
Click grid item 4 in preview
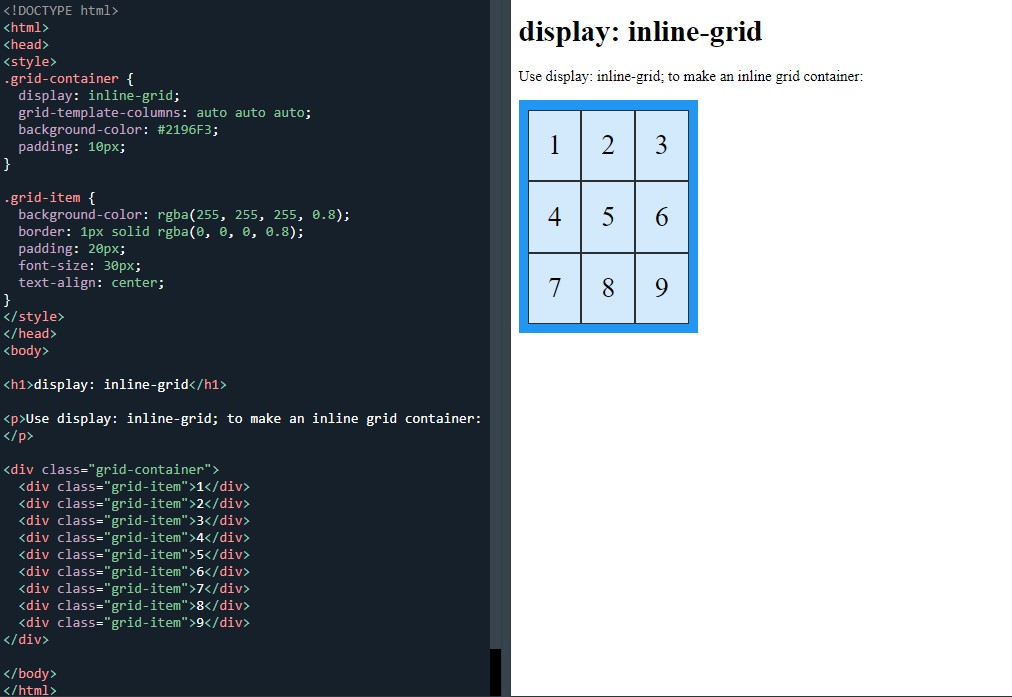(554, 217)
